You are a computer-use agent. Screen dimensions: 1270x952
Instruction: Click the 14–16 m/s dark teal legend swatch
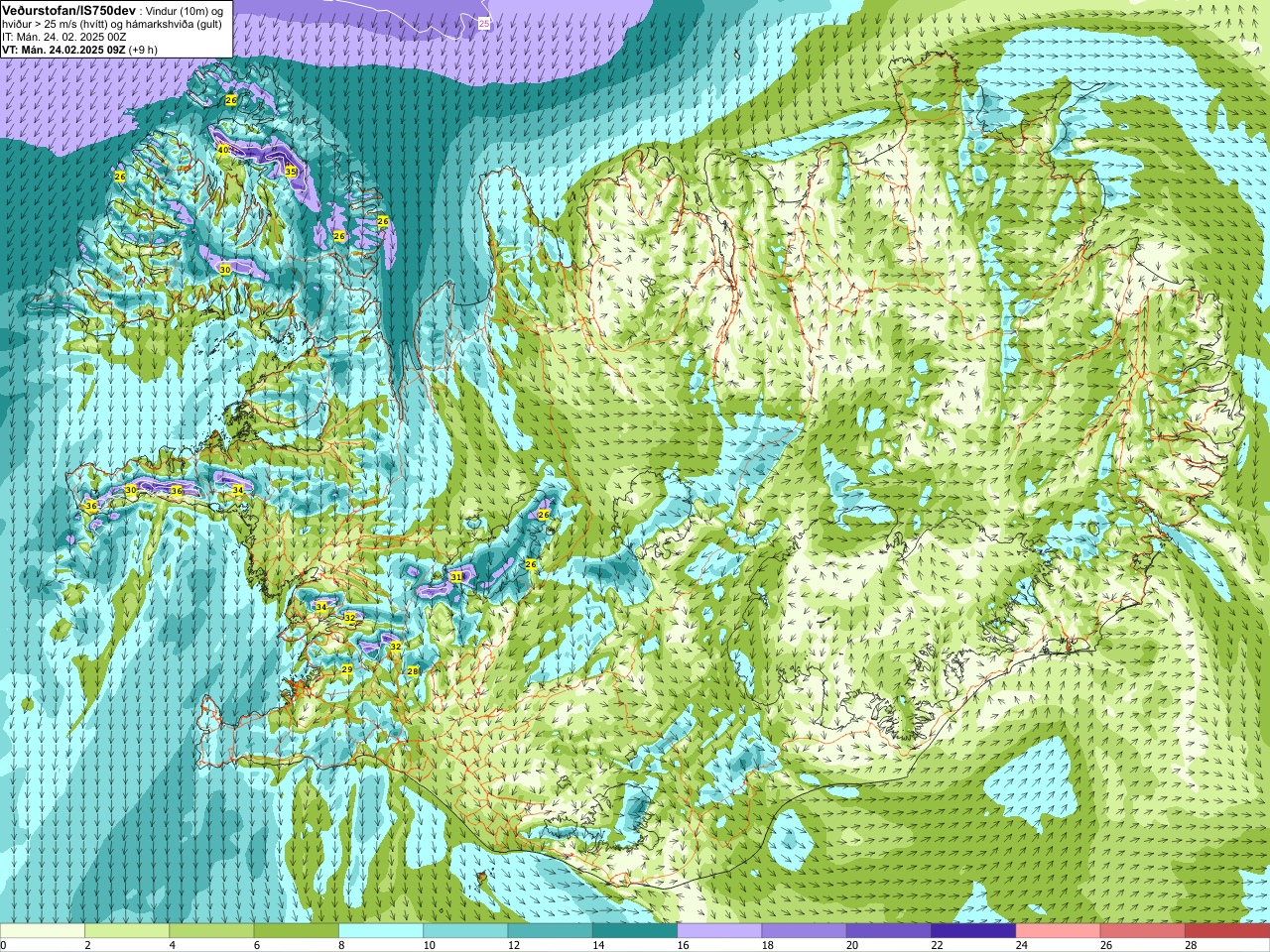(x=635, y=931)
